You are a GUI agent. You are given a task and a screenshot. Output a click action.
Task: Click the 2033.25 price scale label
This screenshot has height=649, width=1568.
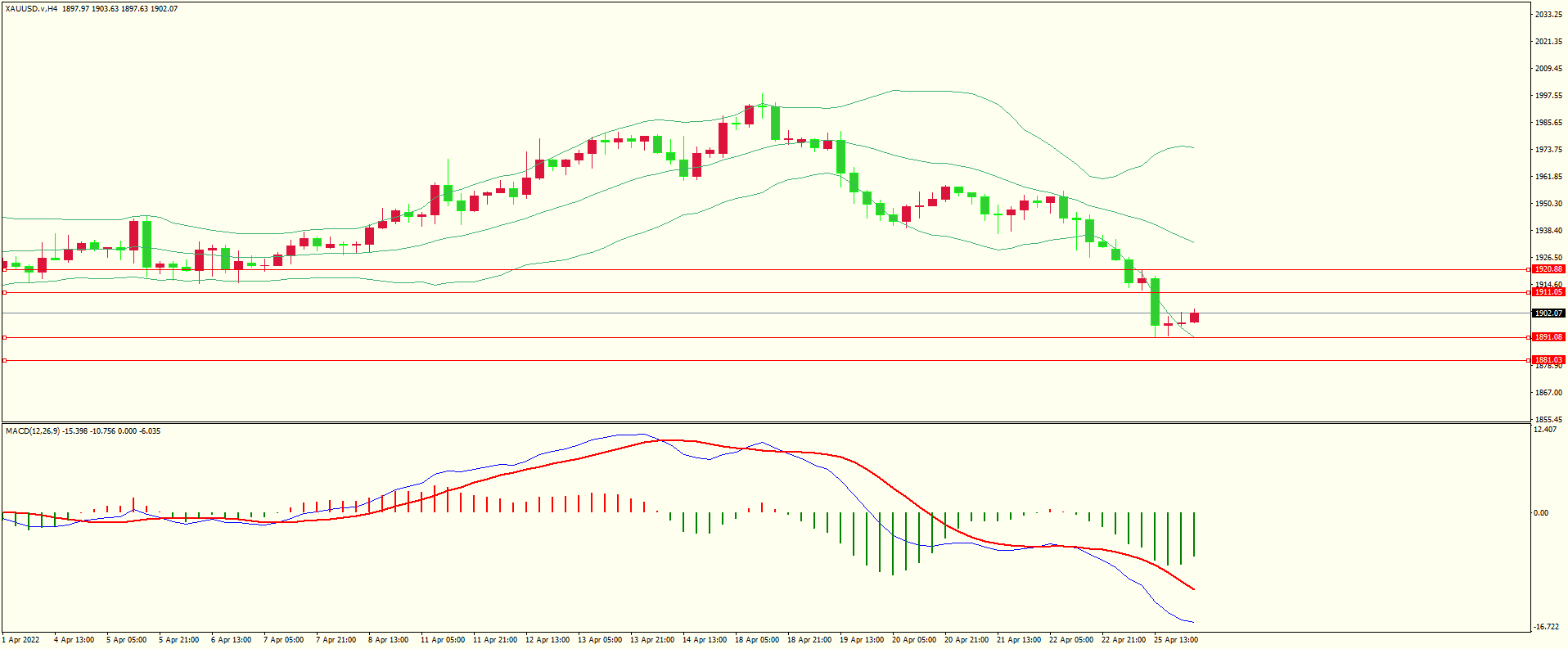point(1548,15)
